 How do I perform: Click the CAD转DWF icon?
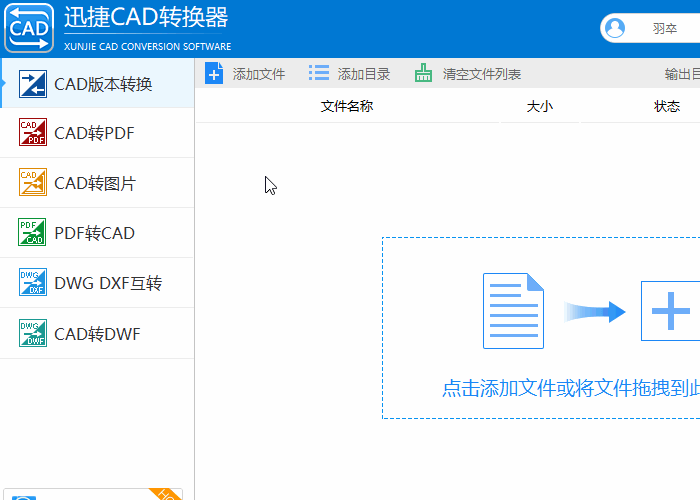click(x=33, y=333)
